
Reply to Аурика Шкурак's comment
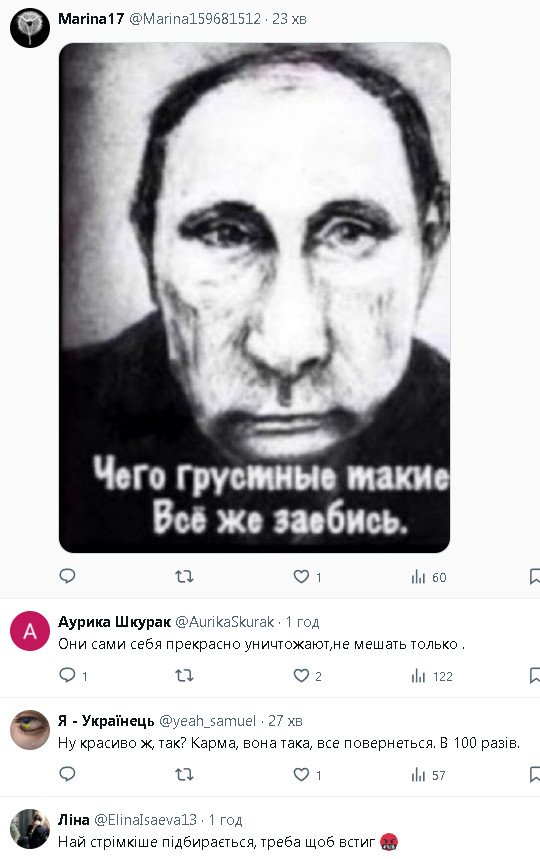pyautogui.click(x=73, y=675)
